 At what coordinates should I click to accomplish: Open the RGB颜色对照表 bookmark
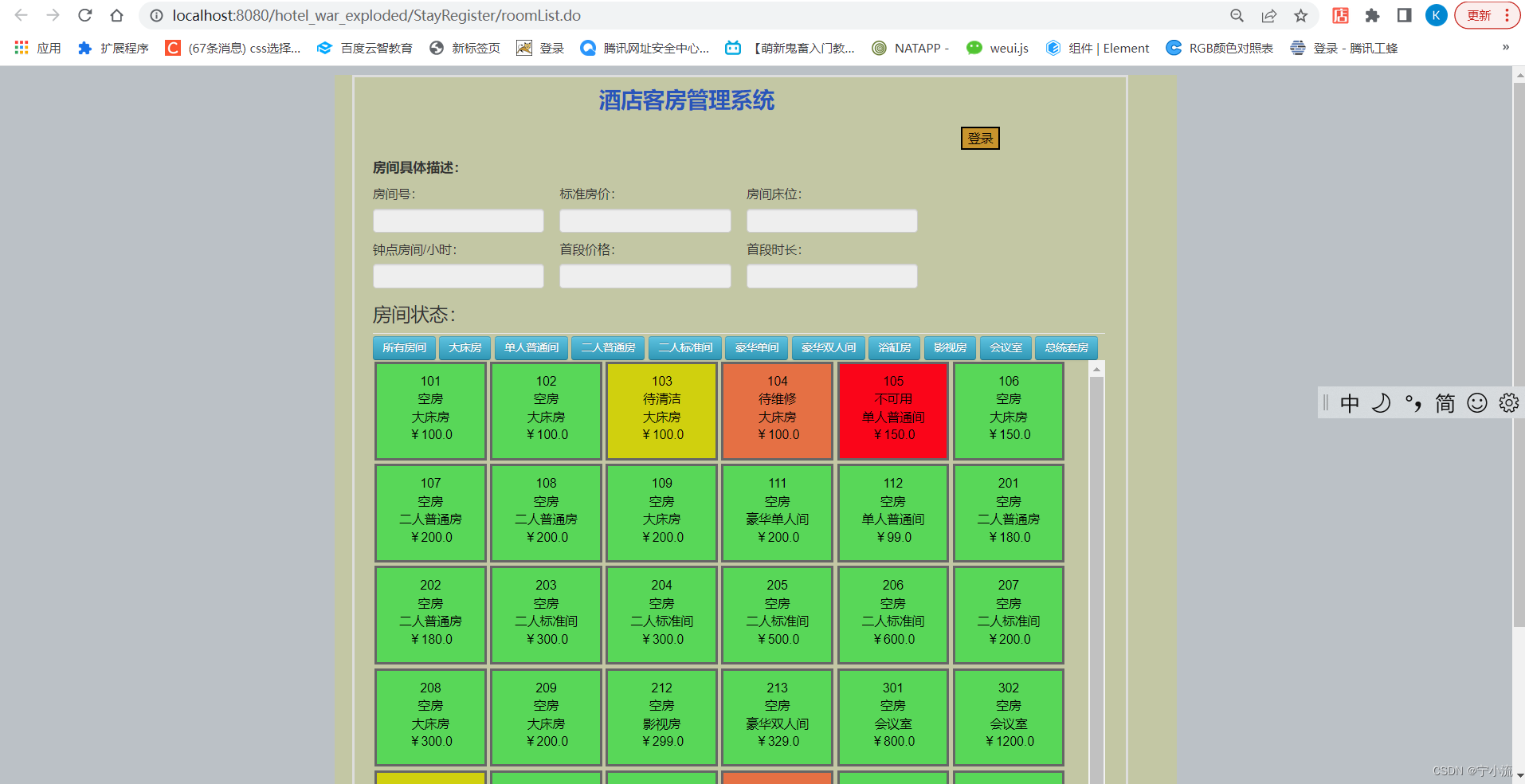pos(1220,48)
